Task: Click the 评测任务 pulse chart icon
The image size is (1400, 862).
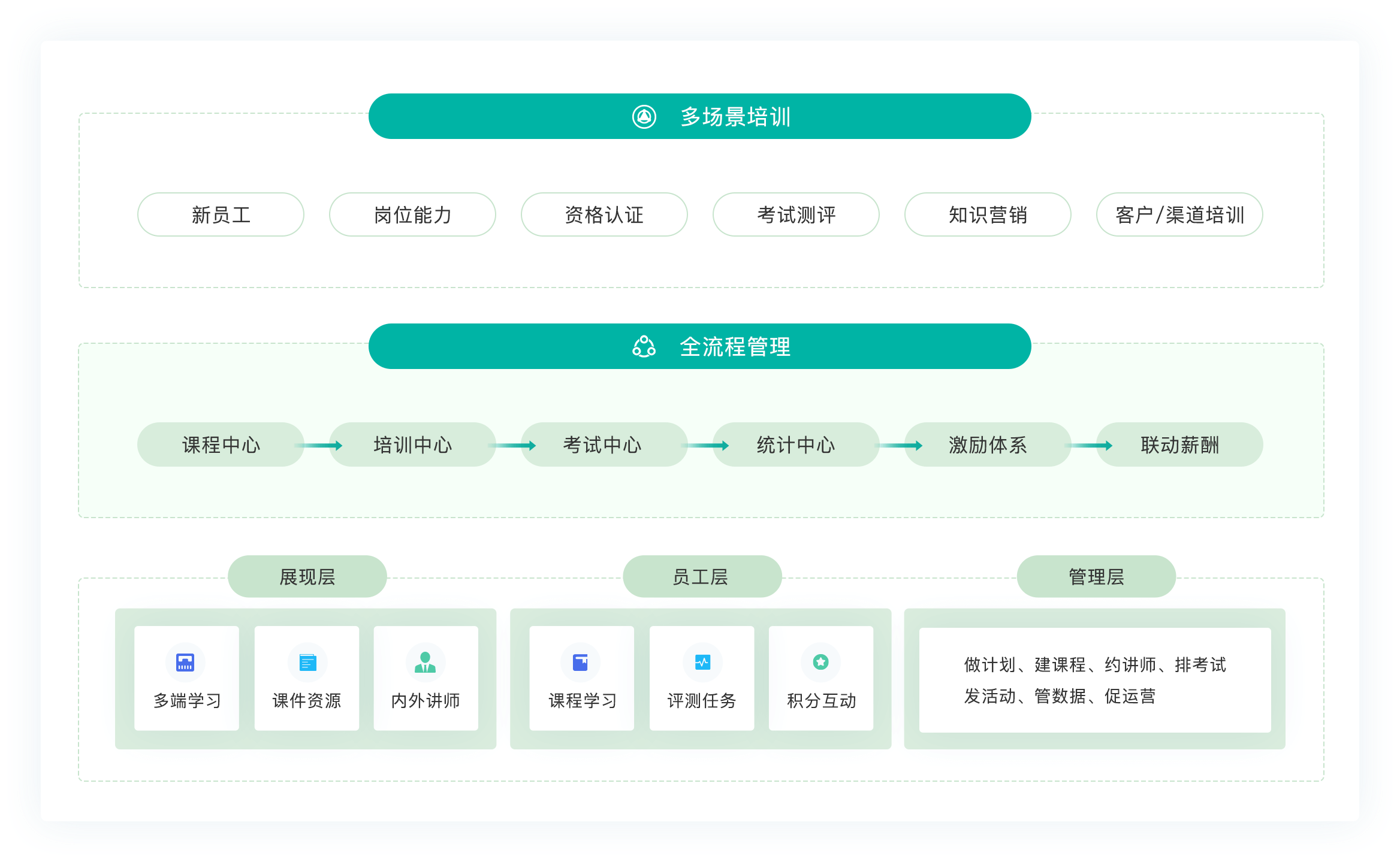Action: pos(702,662)
